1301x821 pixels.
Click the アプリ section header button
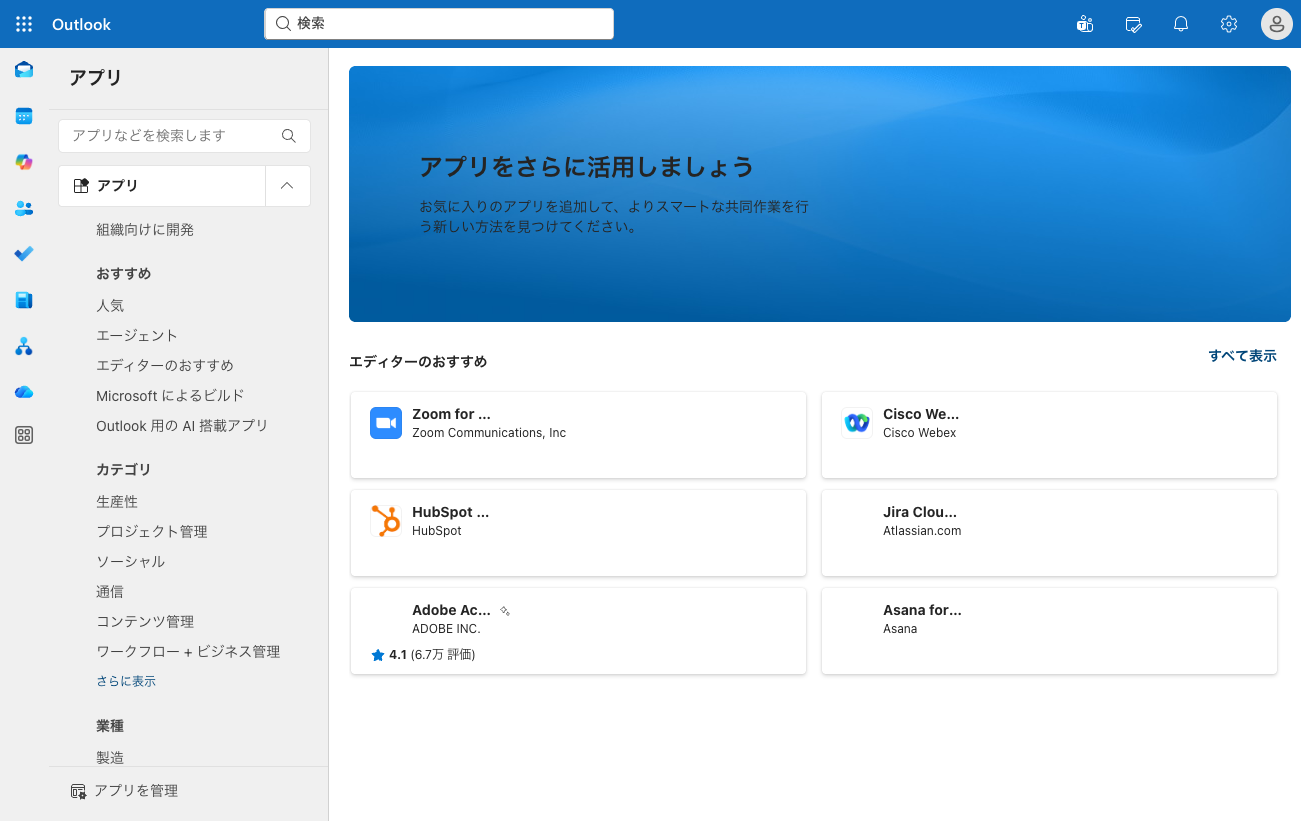tap(162, 186)
